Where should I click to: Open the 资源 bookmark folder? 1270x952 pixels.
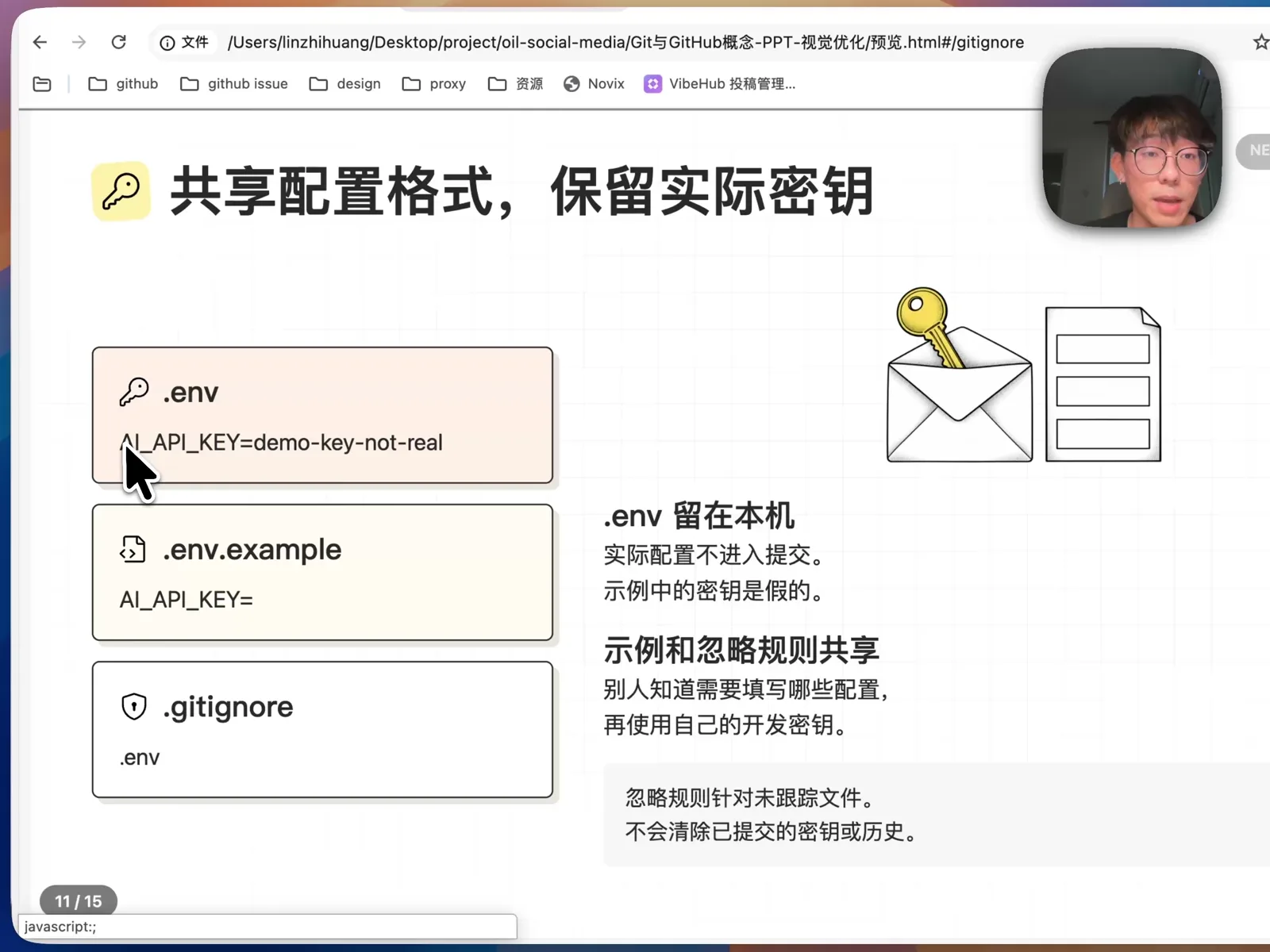(515, 84)
